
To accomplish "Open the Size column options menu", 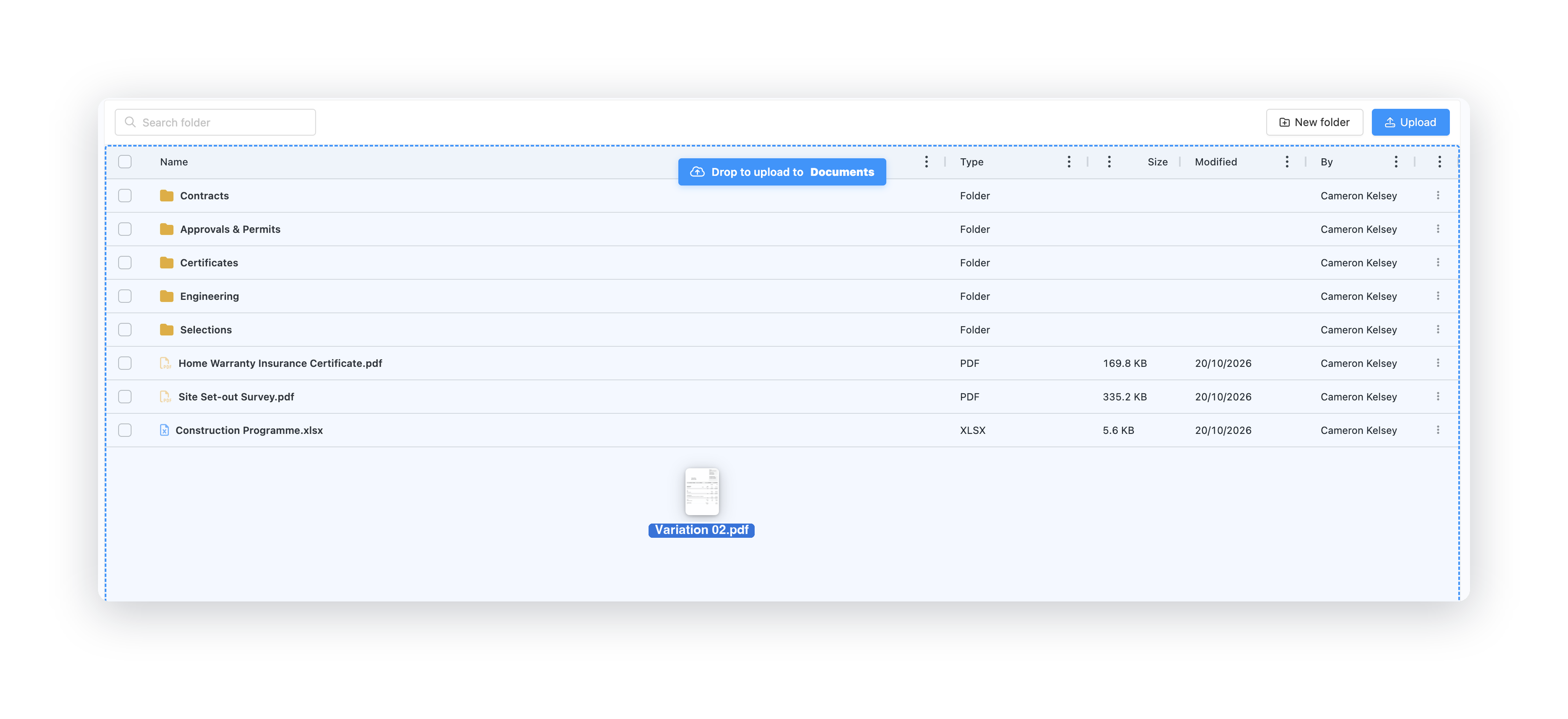I will coord(1109,162).
